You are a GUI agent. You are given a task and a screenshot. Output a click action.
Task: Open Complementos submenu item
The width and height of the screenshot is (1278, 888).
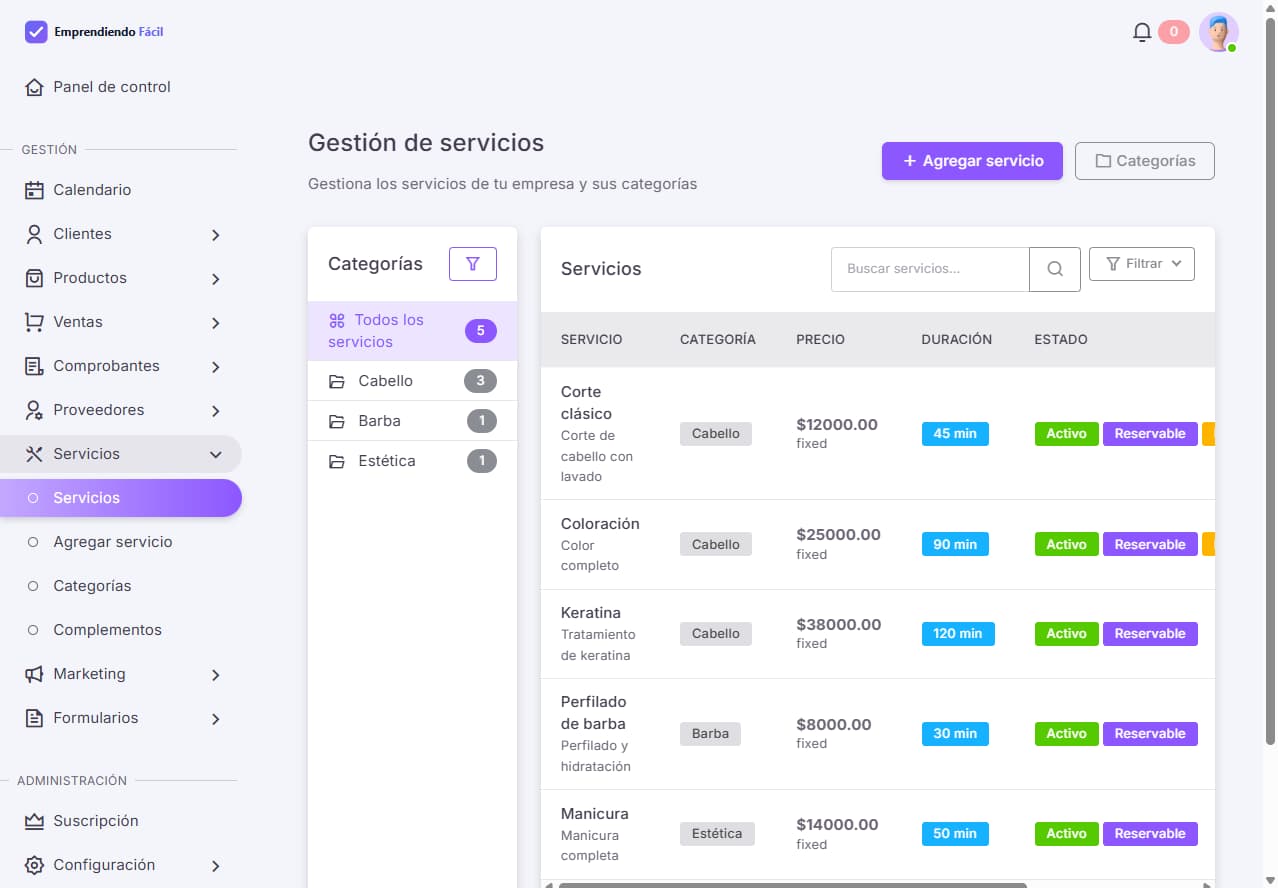[120, 630]
